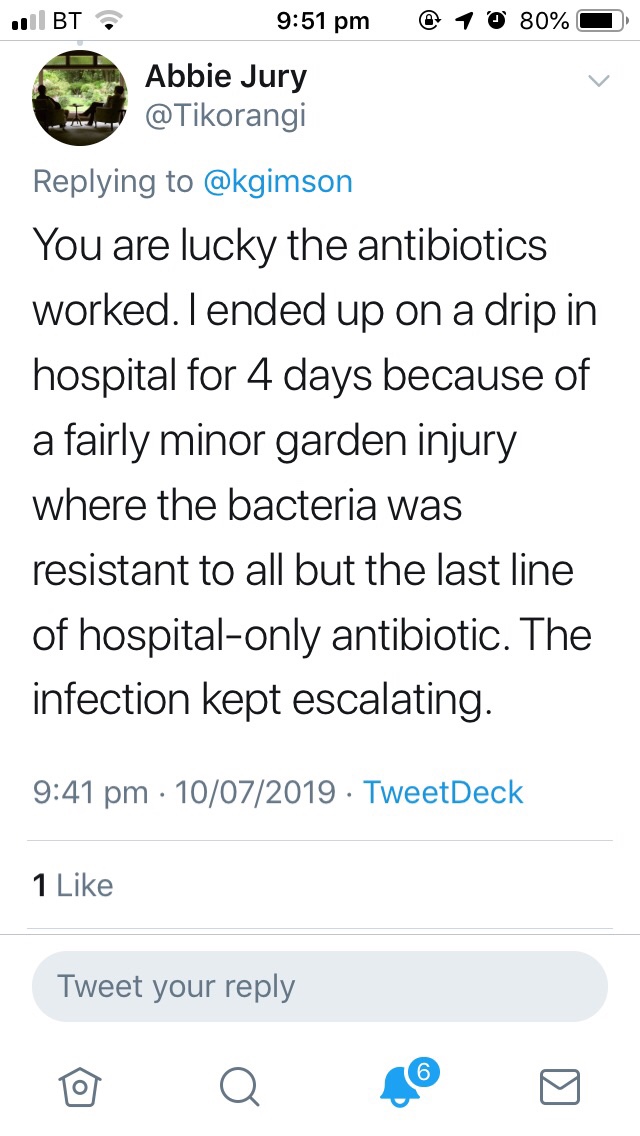View who liked via 1 Like
This screenshot has width=640, height=1136.
coord(73,885)
